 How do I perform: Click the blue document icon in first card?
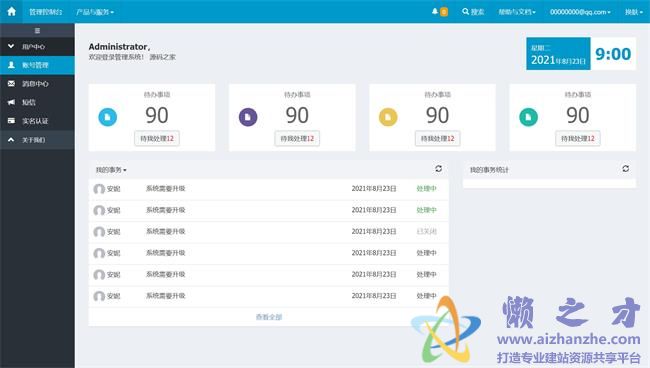tap(107, 117)
